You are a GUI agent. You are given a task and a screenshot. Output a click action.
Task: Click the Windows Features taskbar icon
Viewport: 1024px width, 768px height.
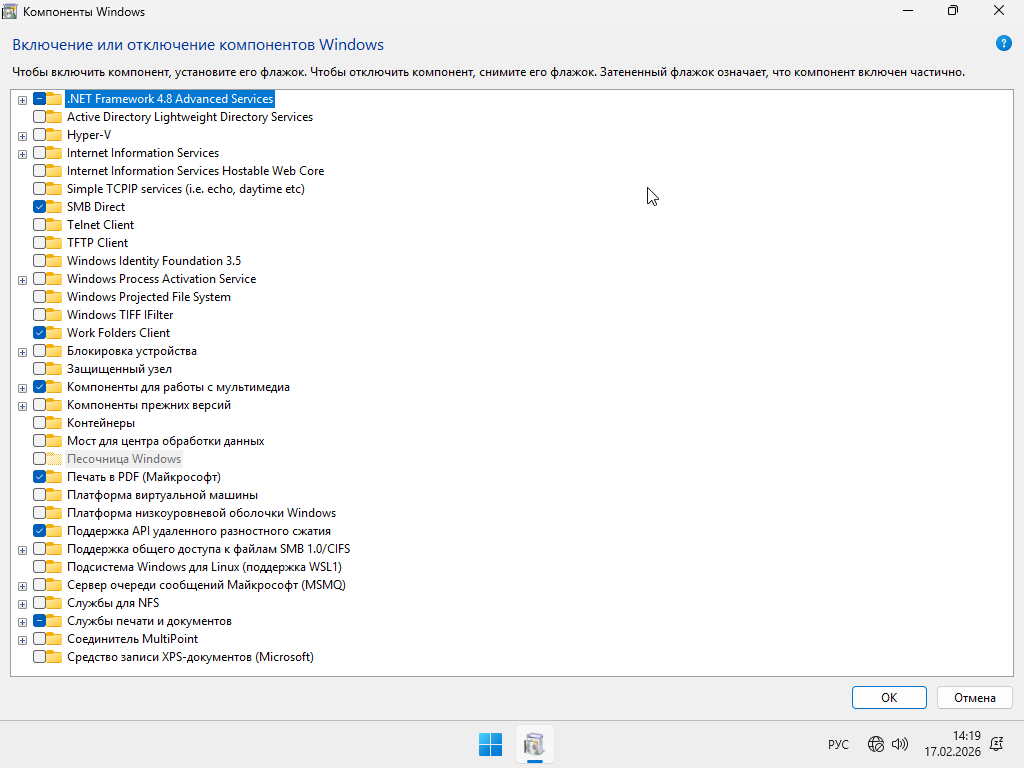coord(534,744)
